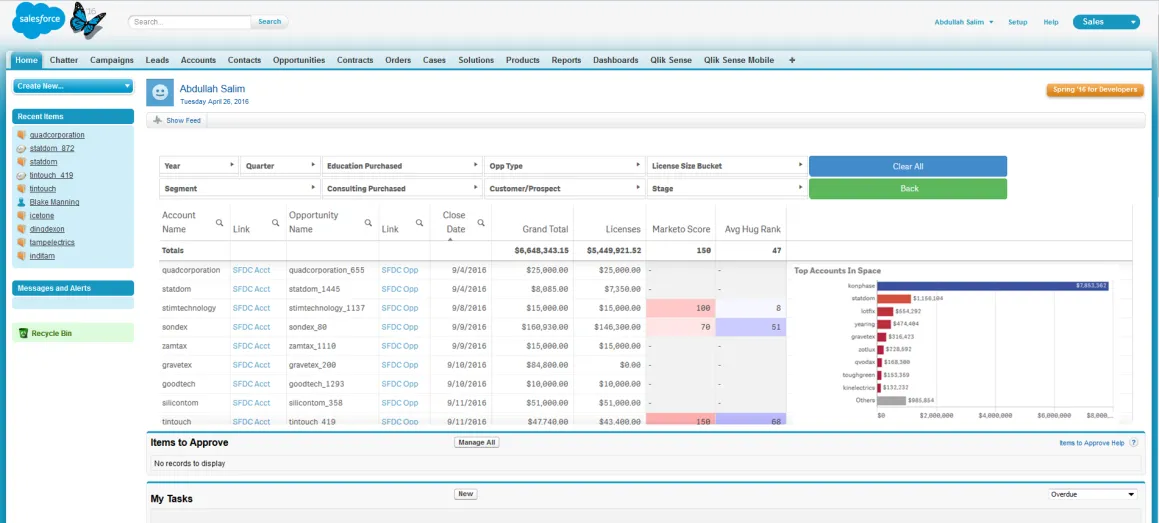Click the New task button

pyautogui.click(x=466, y=494)
